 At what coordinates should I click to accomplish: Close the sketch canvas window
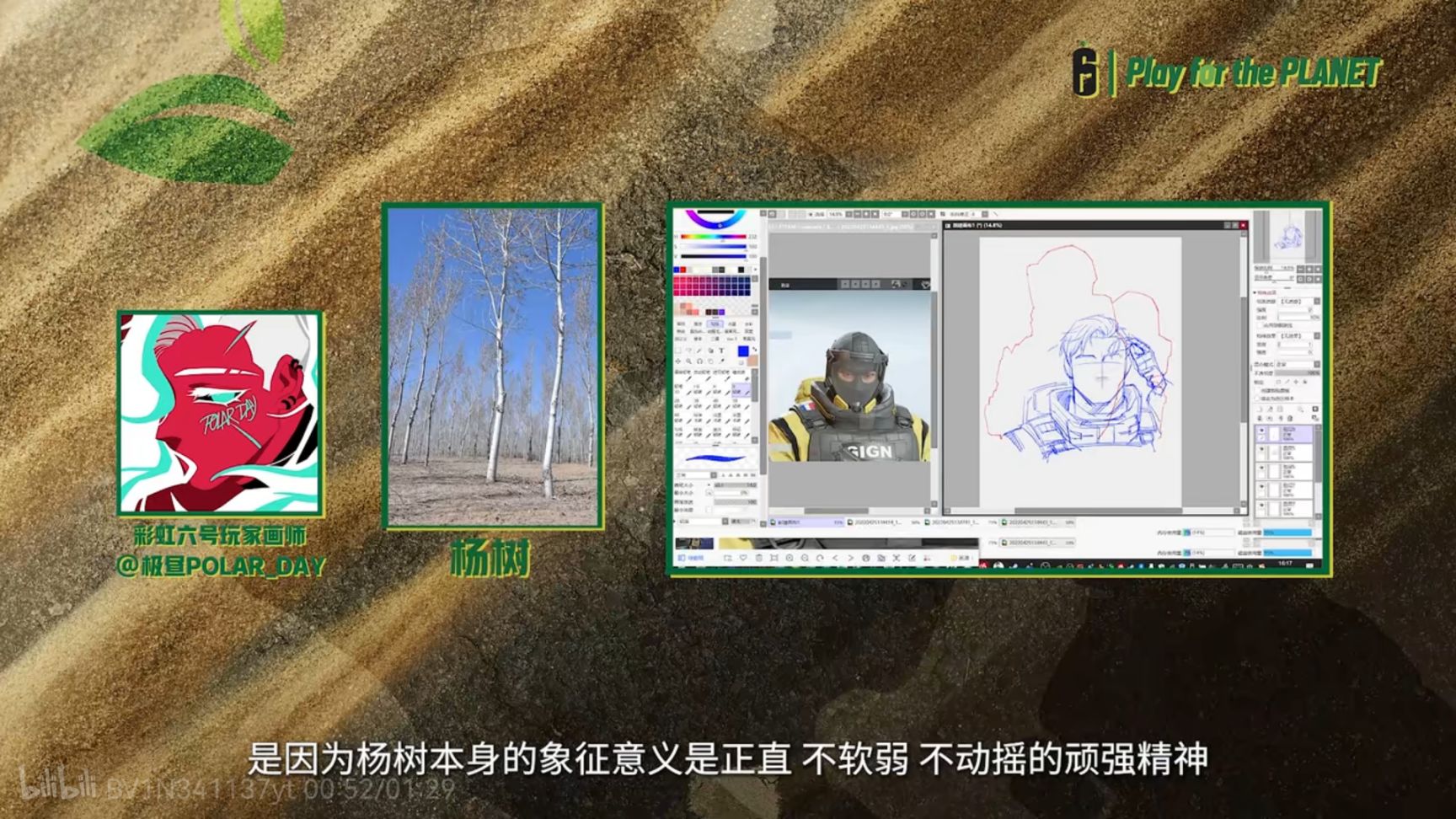coord(1244,226)
